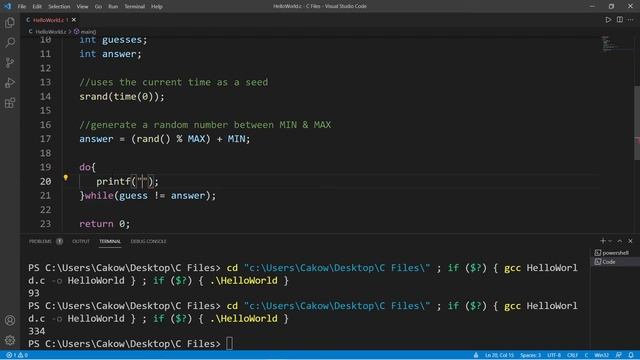Click the while(guess != answer) line

147,196
